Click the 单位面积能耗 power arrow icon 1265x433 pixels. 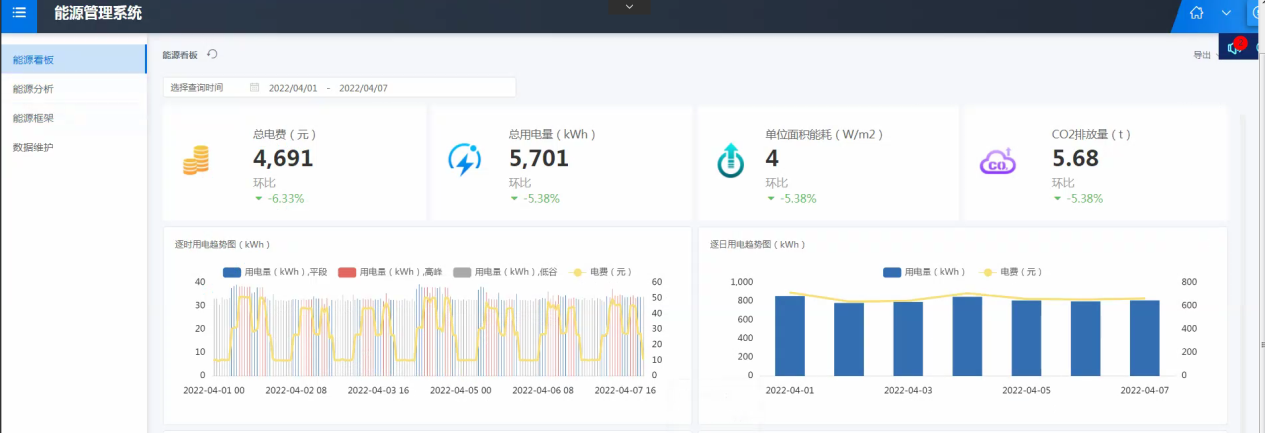click(731, 160)
